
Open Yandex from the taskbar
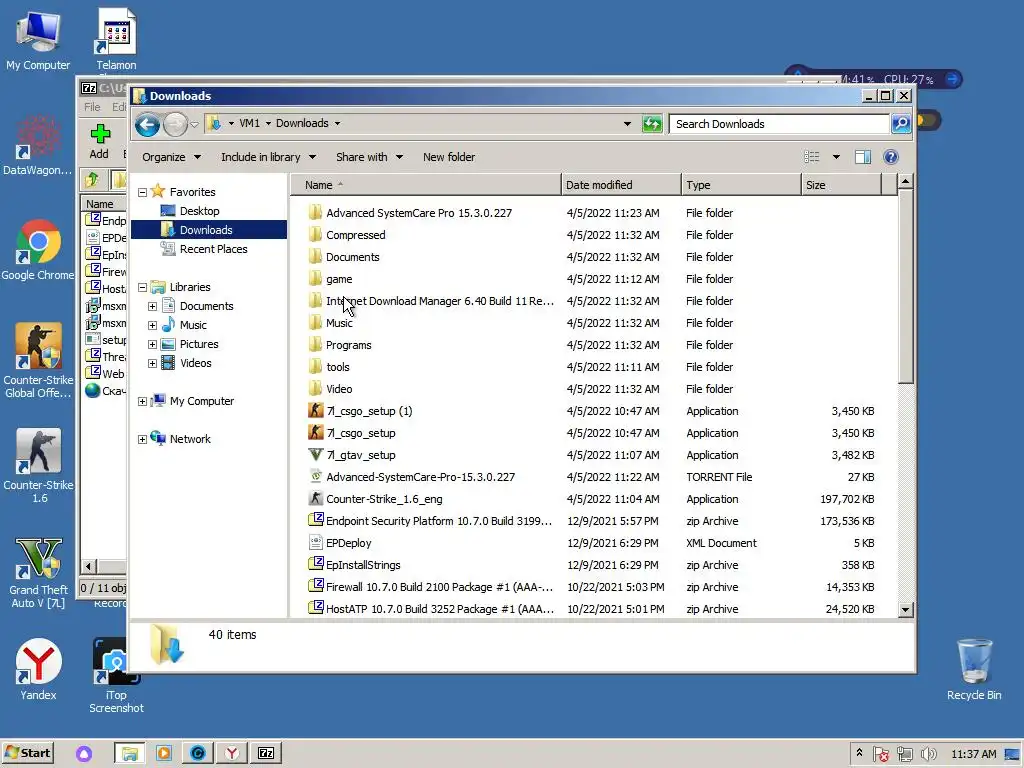tap(232, 753)
